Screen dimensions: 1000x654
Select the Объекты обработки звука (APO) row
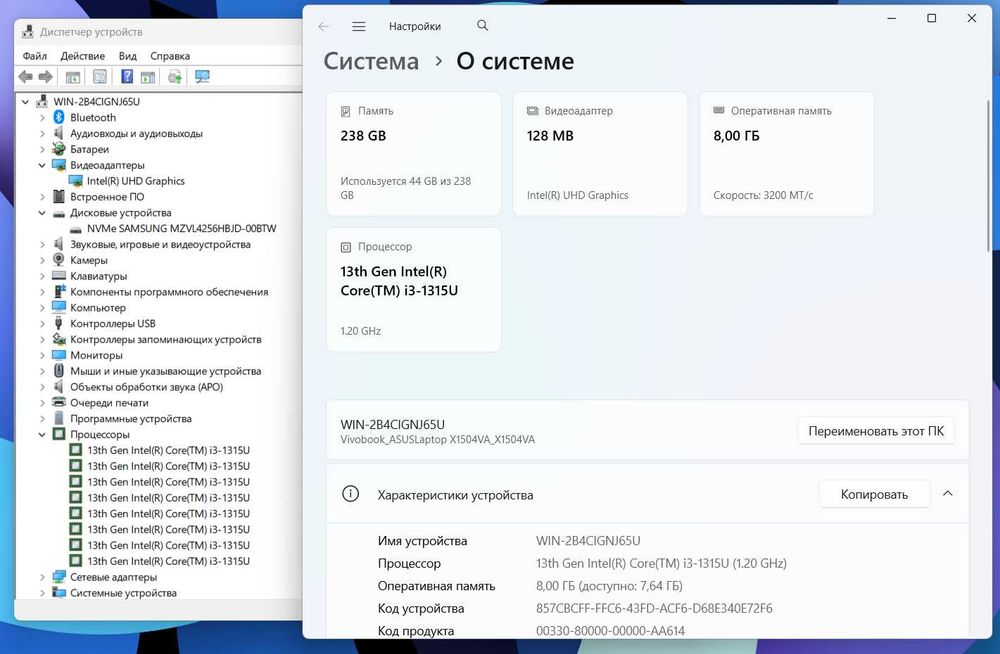pyautogui.click(x=146, y=387)
